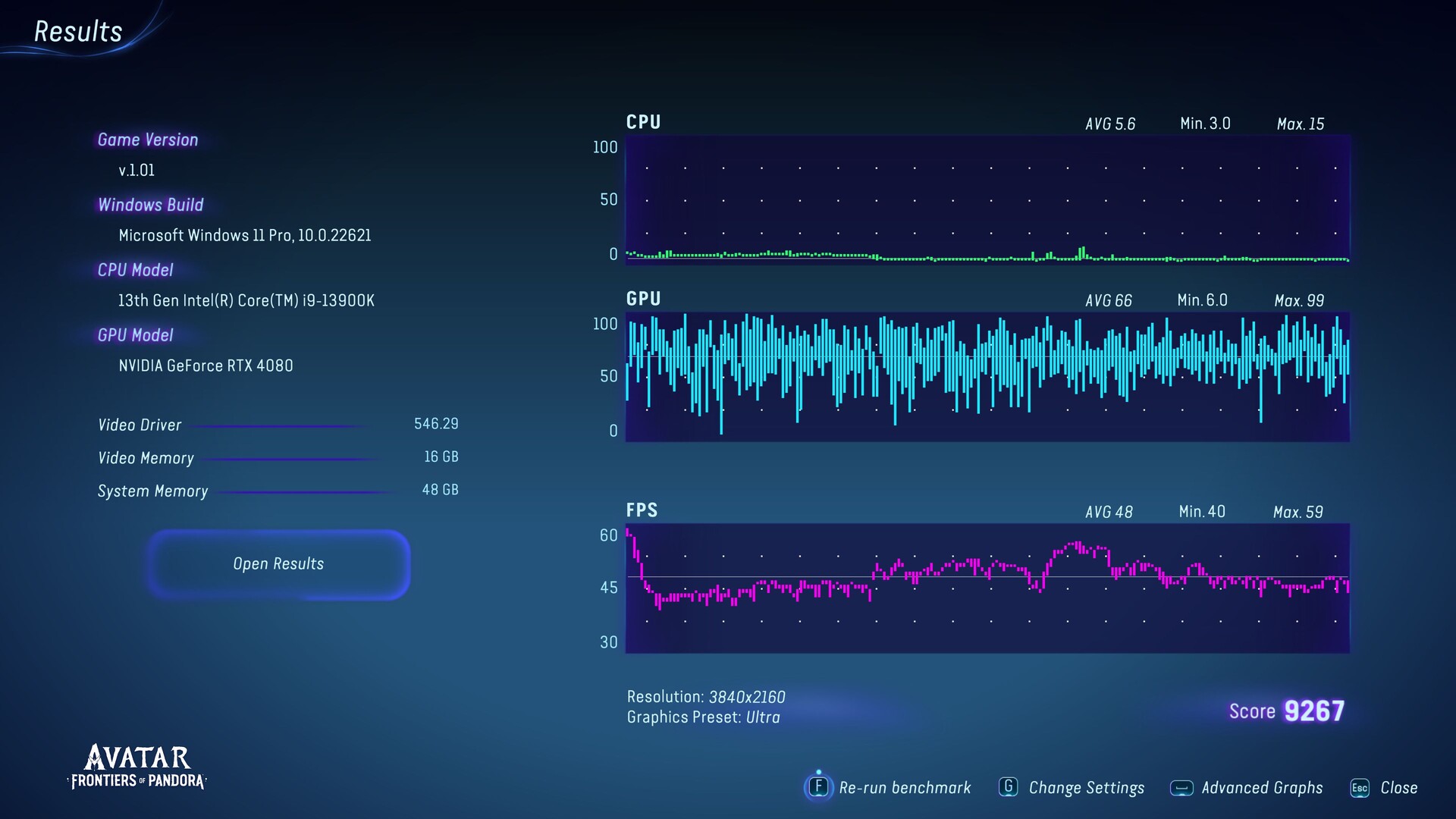The width and height of the screenshot is (1456, 819).
Task: Click the GPU Model heading
Action: tap(135, 335)
